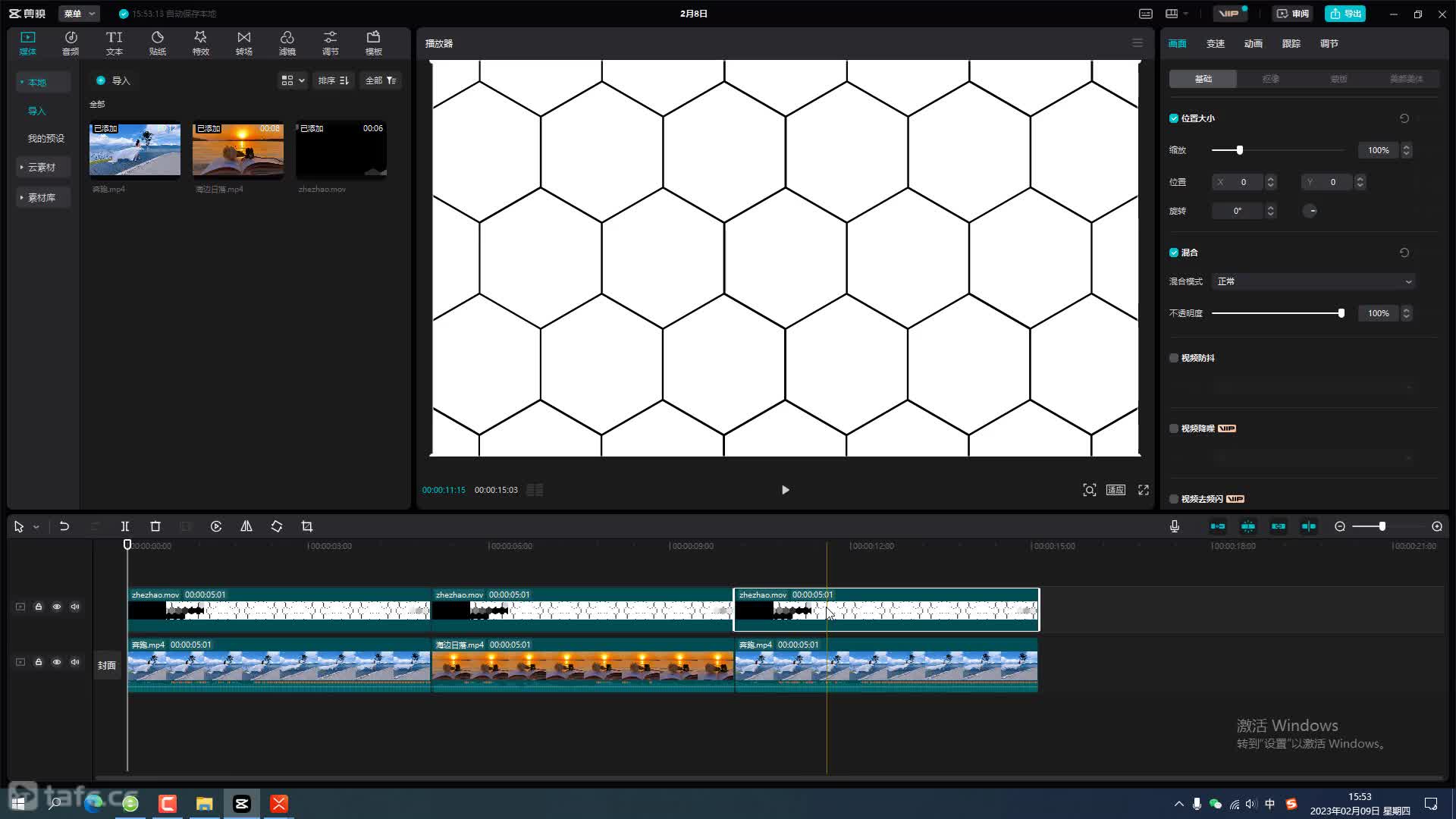Expand the 云素材 sidebar section
The height and width of the screenshot is (819, 1456).
tap(42, 167)
